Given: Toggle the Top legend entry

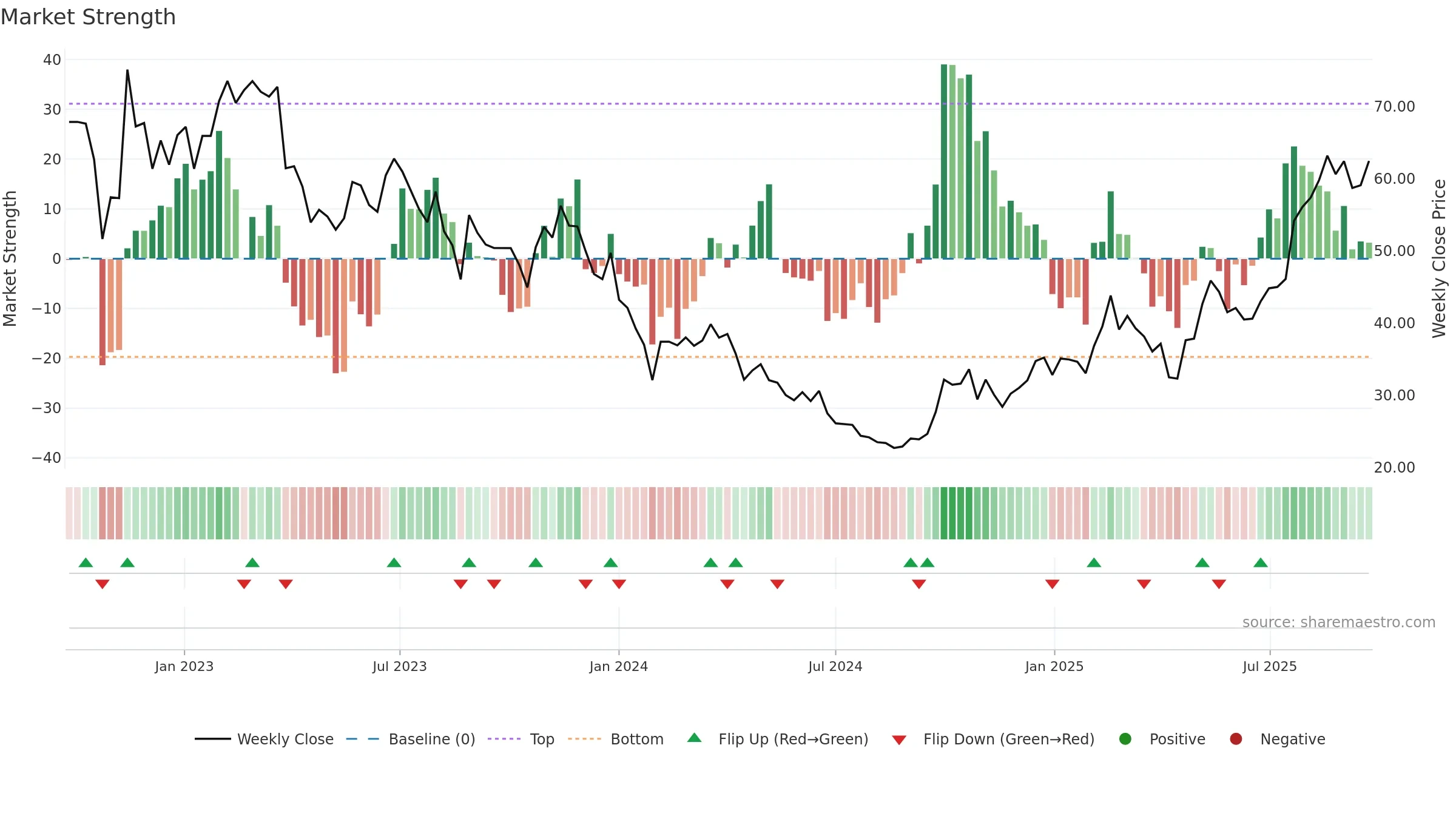Looking at the screenshot, I should pos(521,739).
